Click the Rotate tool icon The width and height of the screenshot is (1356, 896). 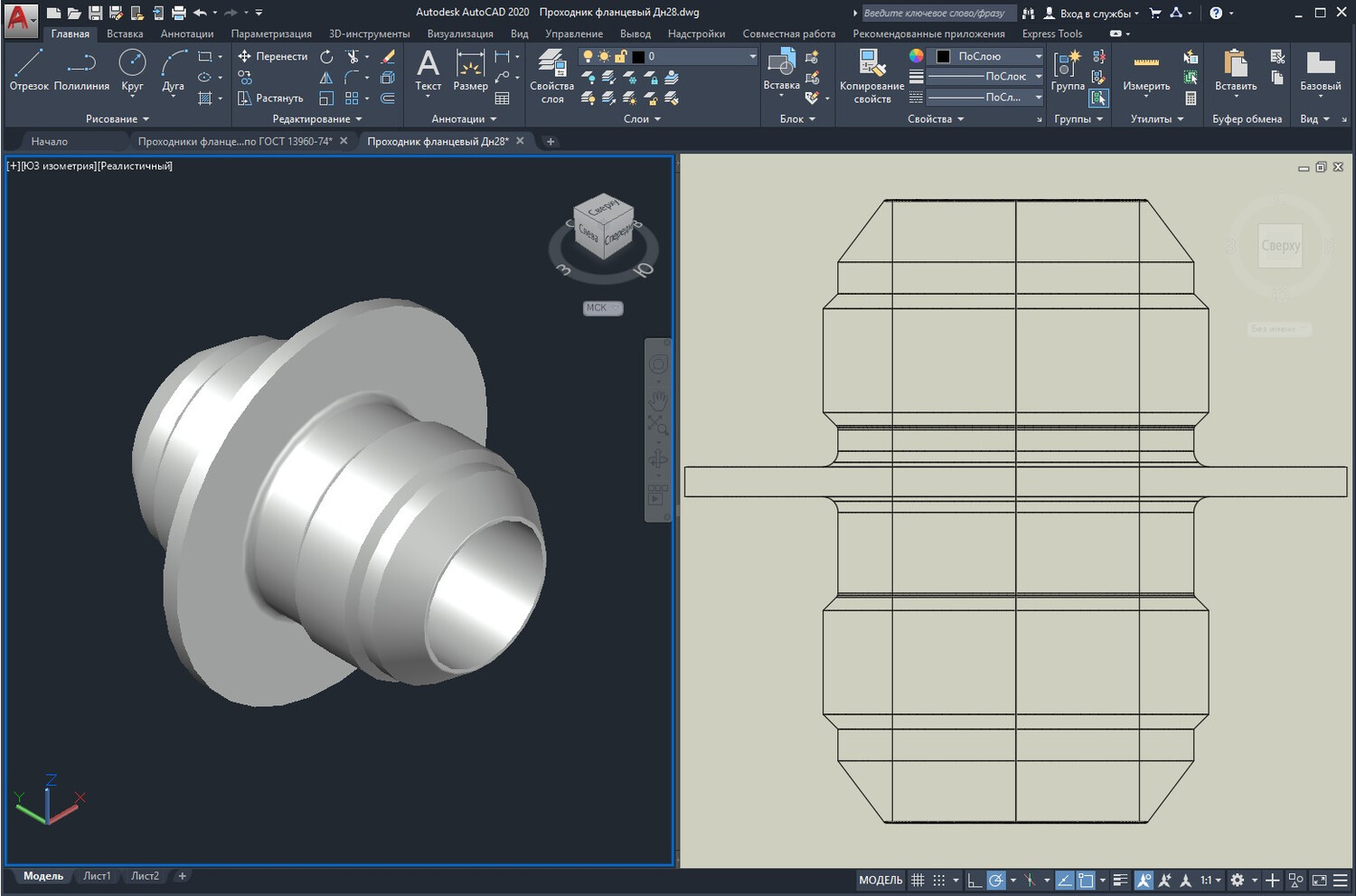tap(326, 56)
